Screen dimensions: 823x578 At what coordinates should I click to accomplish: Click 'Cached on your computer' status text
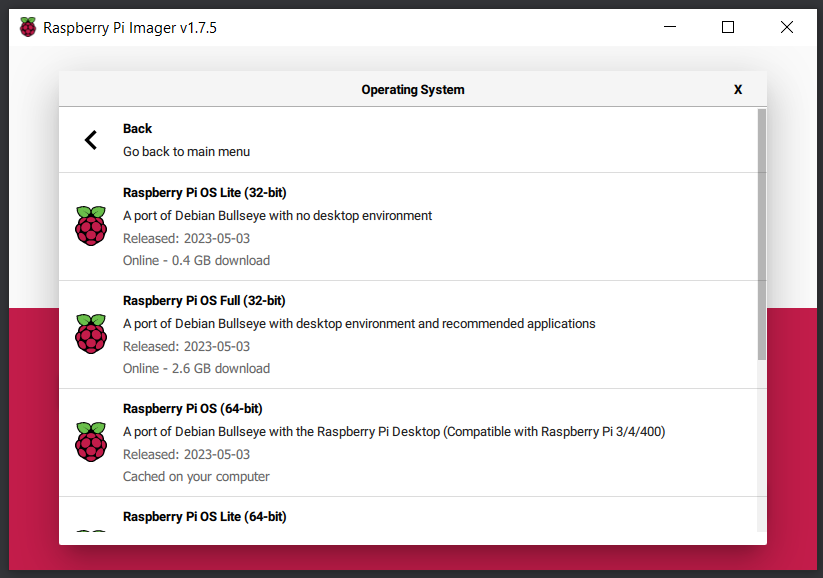pyautogui.click(x=196, y=477)
